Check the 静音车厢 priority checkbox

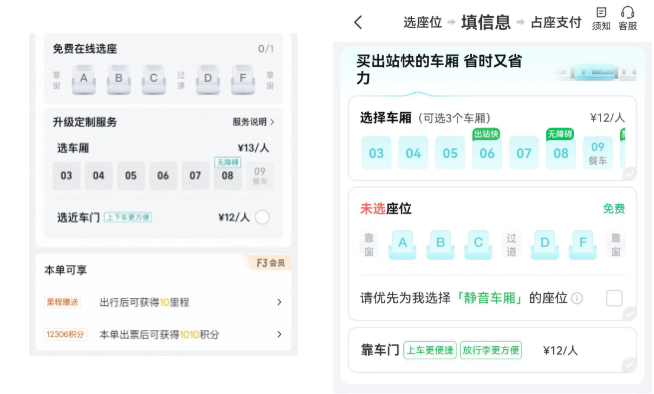pos(614,298)
